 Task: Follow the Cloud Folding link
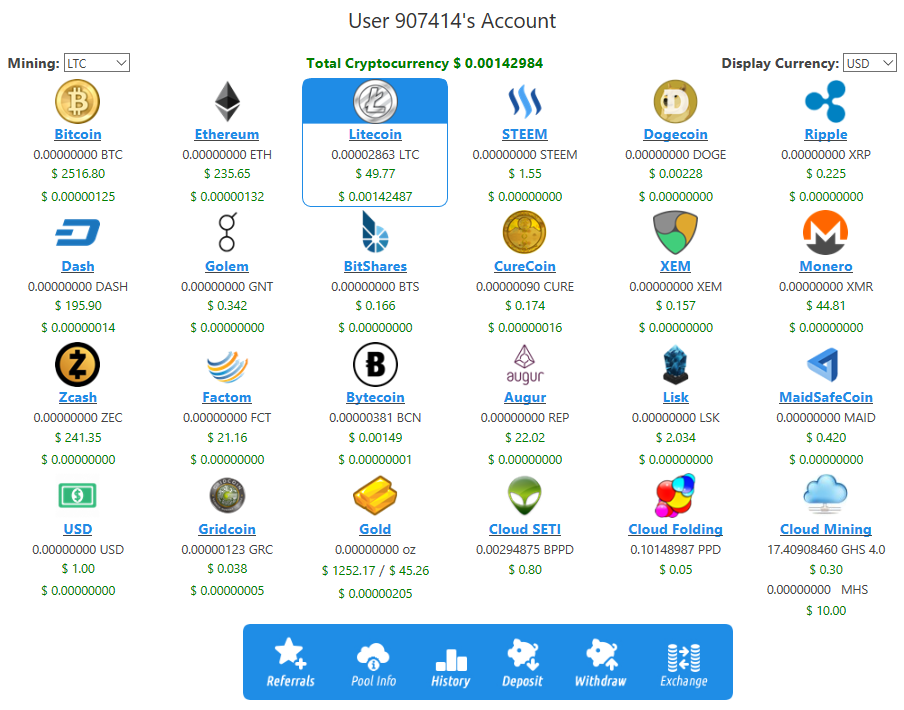click(676, 529)
